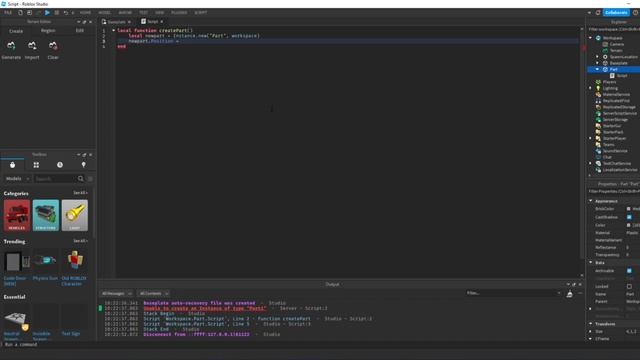The image size is (640, 360).
Task: Clear the Output panel with broom icon
Action: tap(569, 294)
